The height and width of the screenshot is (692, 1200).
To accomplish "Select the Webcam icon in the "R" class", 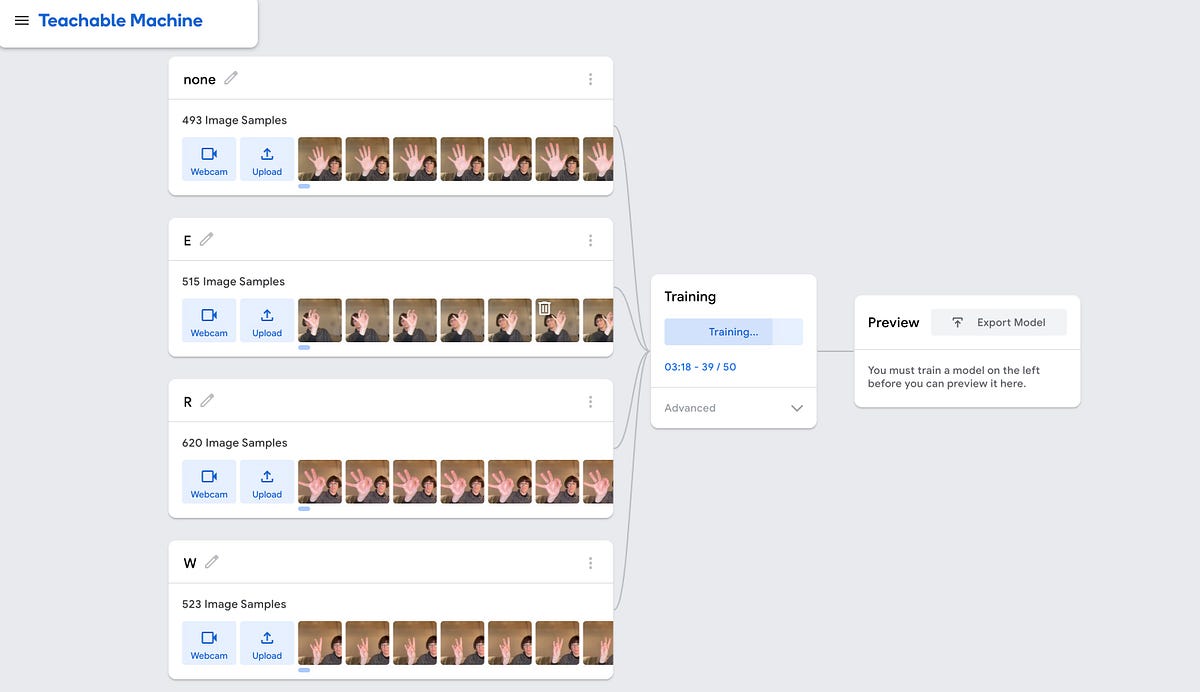I will tap(208, 482).
